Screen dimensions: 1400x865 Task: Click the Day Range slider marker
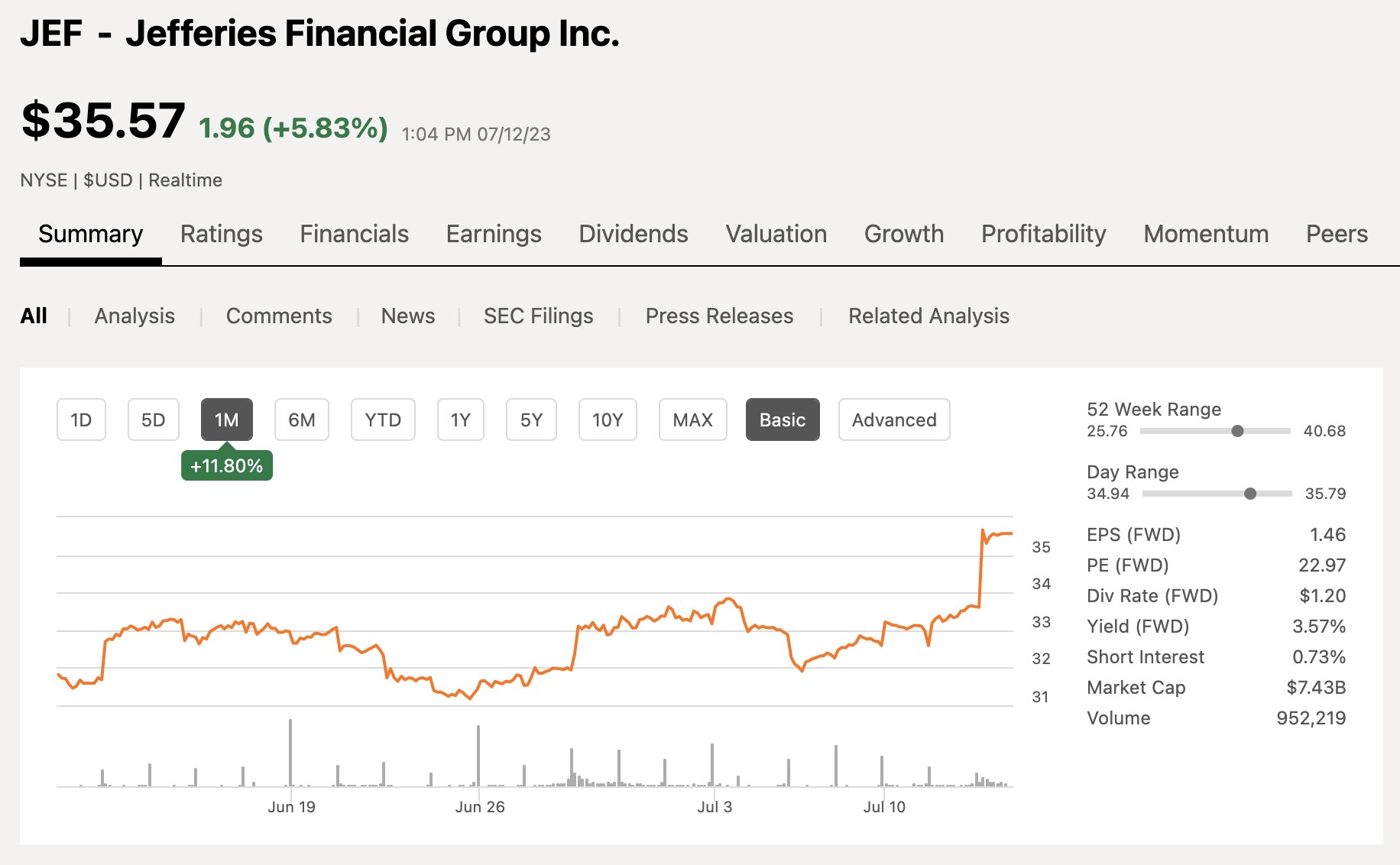[1250, 494]
